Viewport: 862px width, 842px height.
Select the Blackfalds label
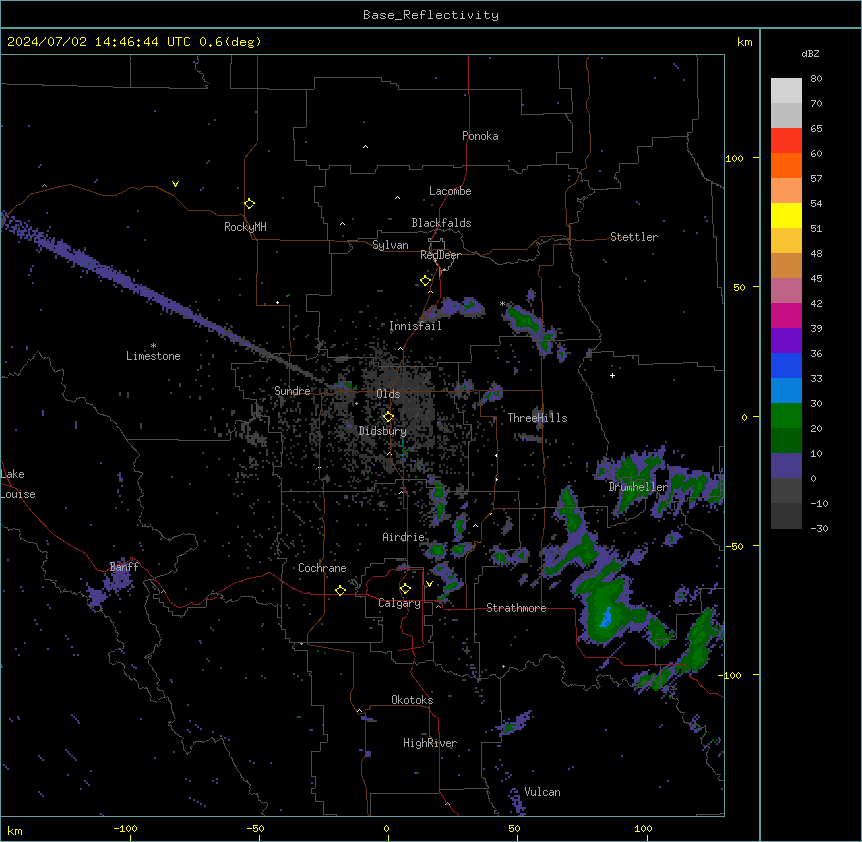pyautogui.click(x=441, y=223)
